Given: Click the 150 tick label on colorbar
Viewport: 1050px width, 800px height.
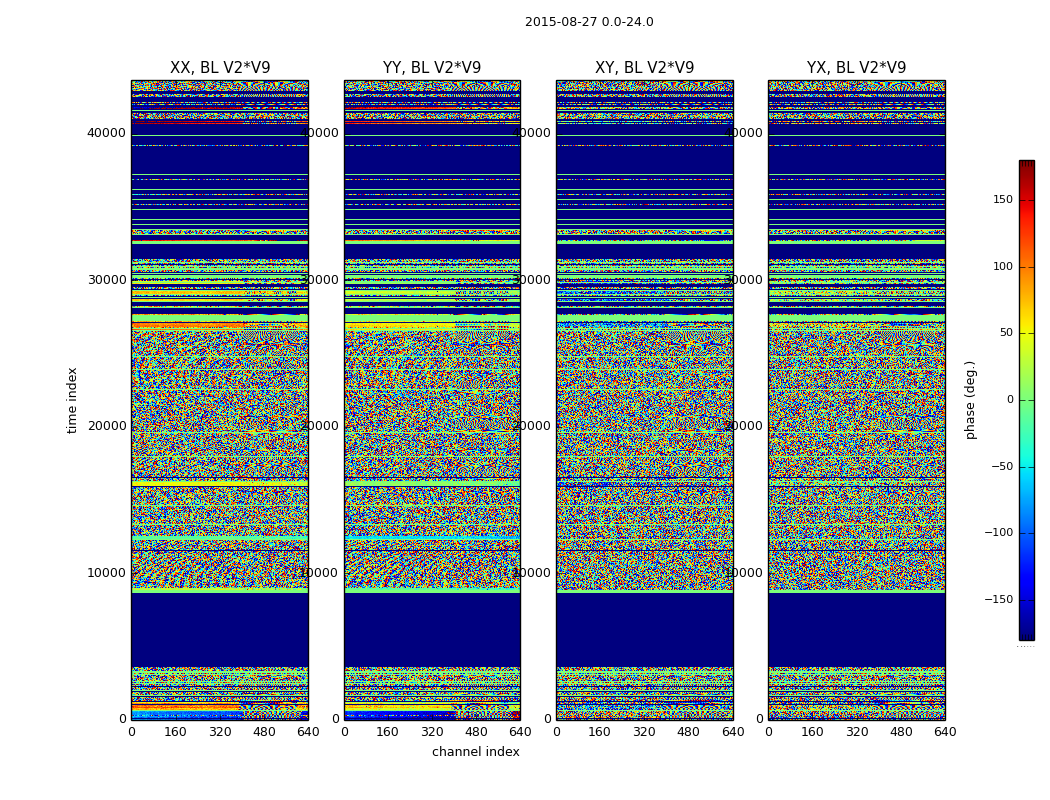Looking at the screenshot, I should 1002,200.
